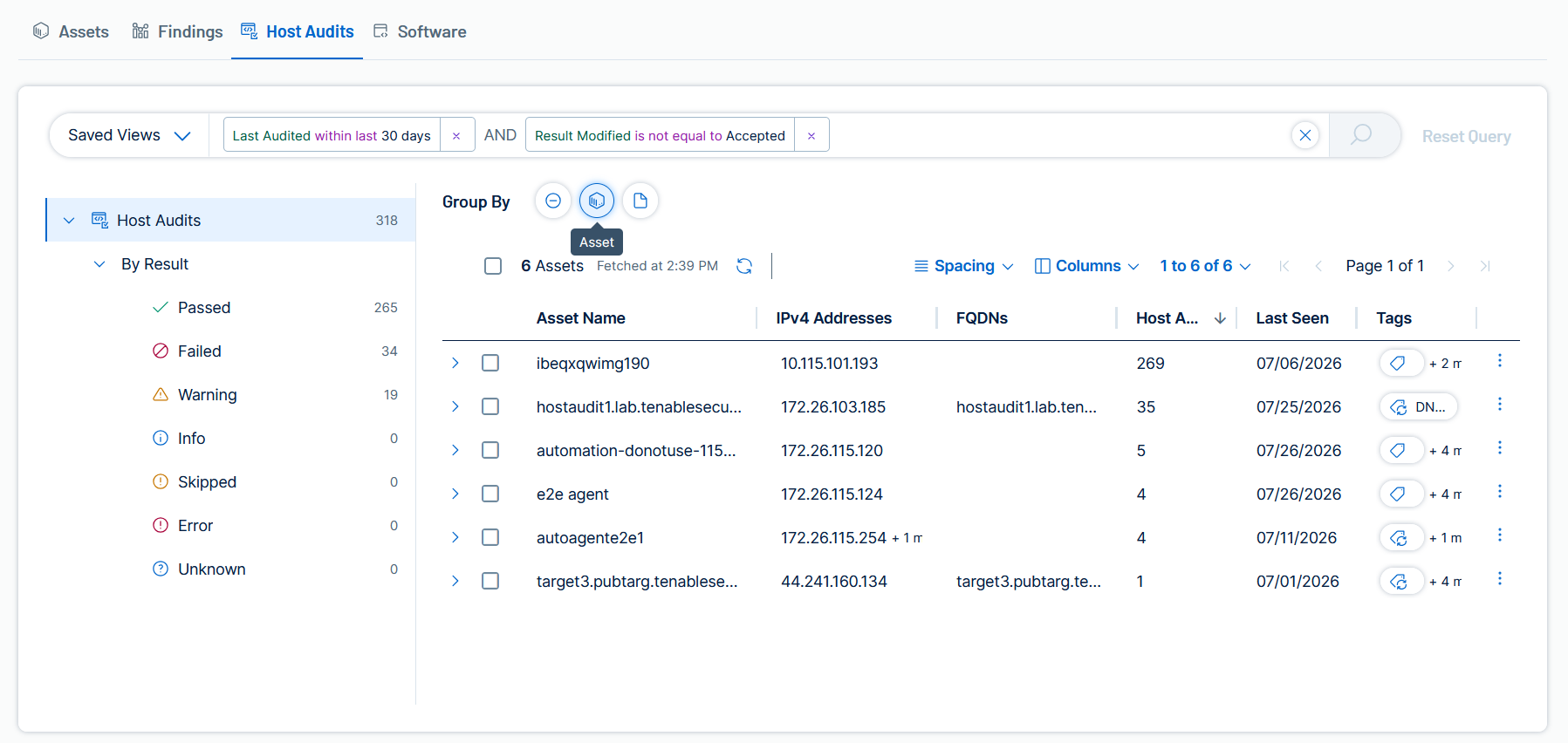Switch to the Findings tab
This screenshot has width=1568, height=743.
pyautogui.click(x=177, y=31)
